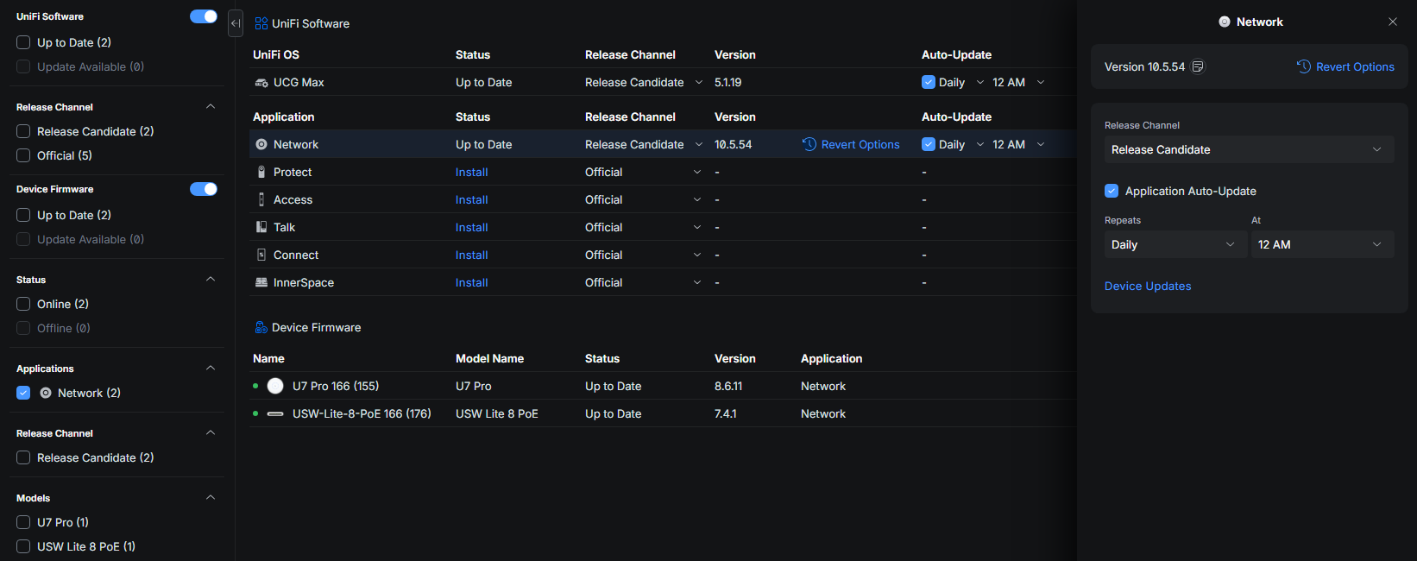1417x561 pixels.
Task: Uncheck the Network row auto-update checkbox
Action: pos(928,145)
